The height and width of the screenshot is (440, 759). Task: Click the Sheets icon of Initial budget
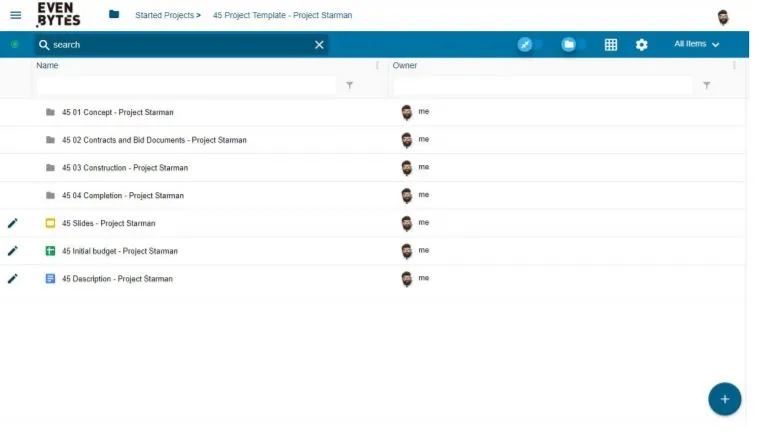[50, 251]
